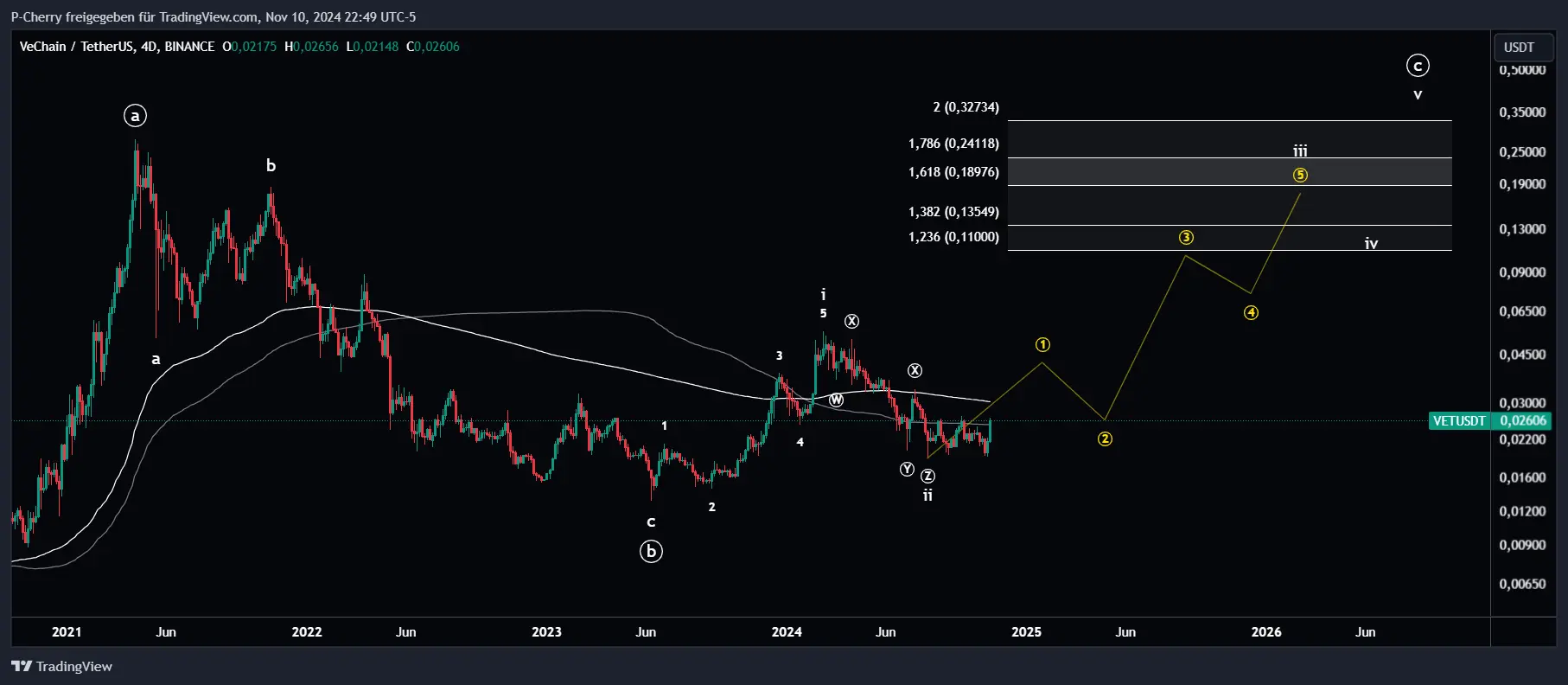
Task: Click the TradingView logo at the bottom
Action: [x=61, y=666]
